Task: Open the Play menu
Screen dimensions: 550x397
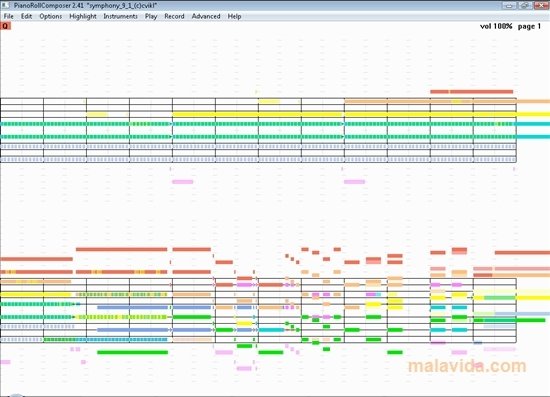Action: (x=151, y=16)
